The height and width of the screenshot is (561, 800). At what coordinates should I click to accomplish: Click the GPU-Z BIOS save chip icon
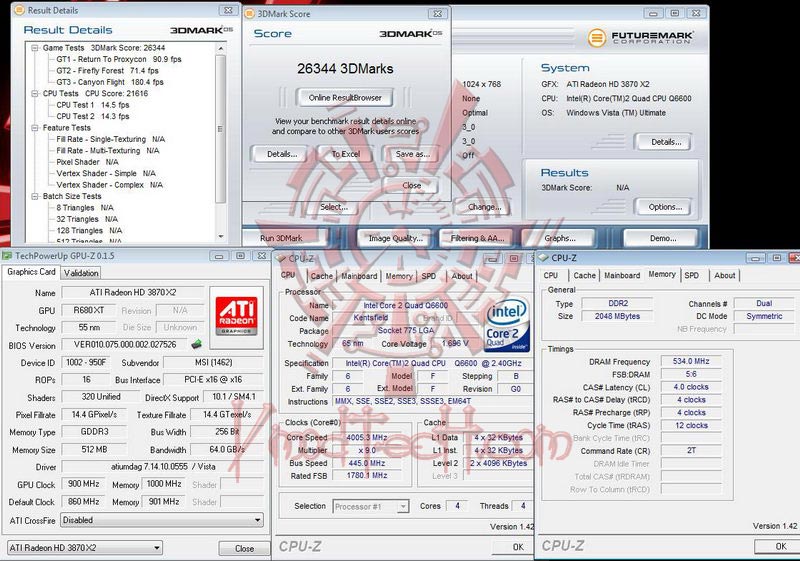196,344
